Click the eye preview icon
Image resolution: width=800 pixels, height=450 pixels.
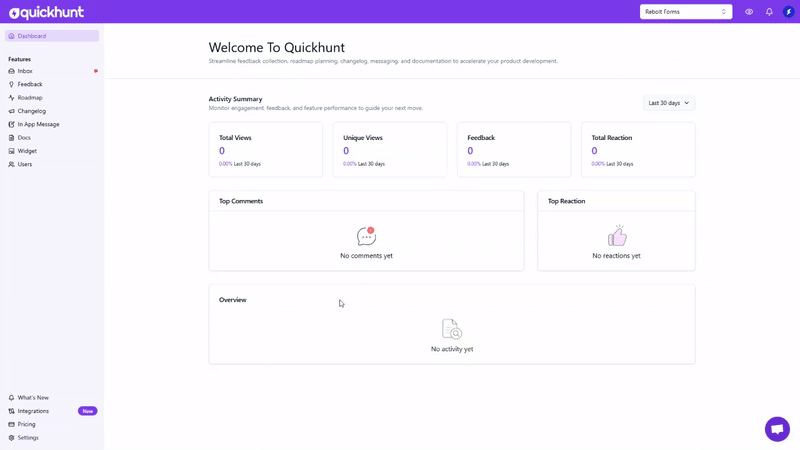coord(749,12)
